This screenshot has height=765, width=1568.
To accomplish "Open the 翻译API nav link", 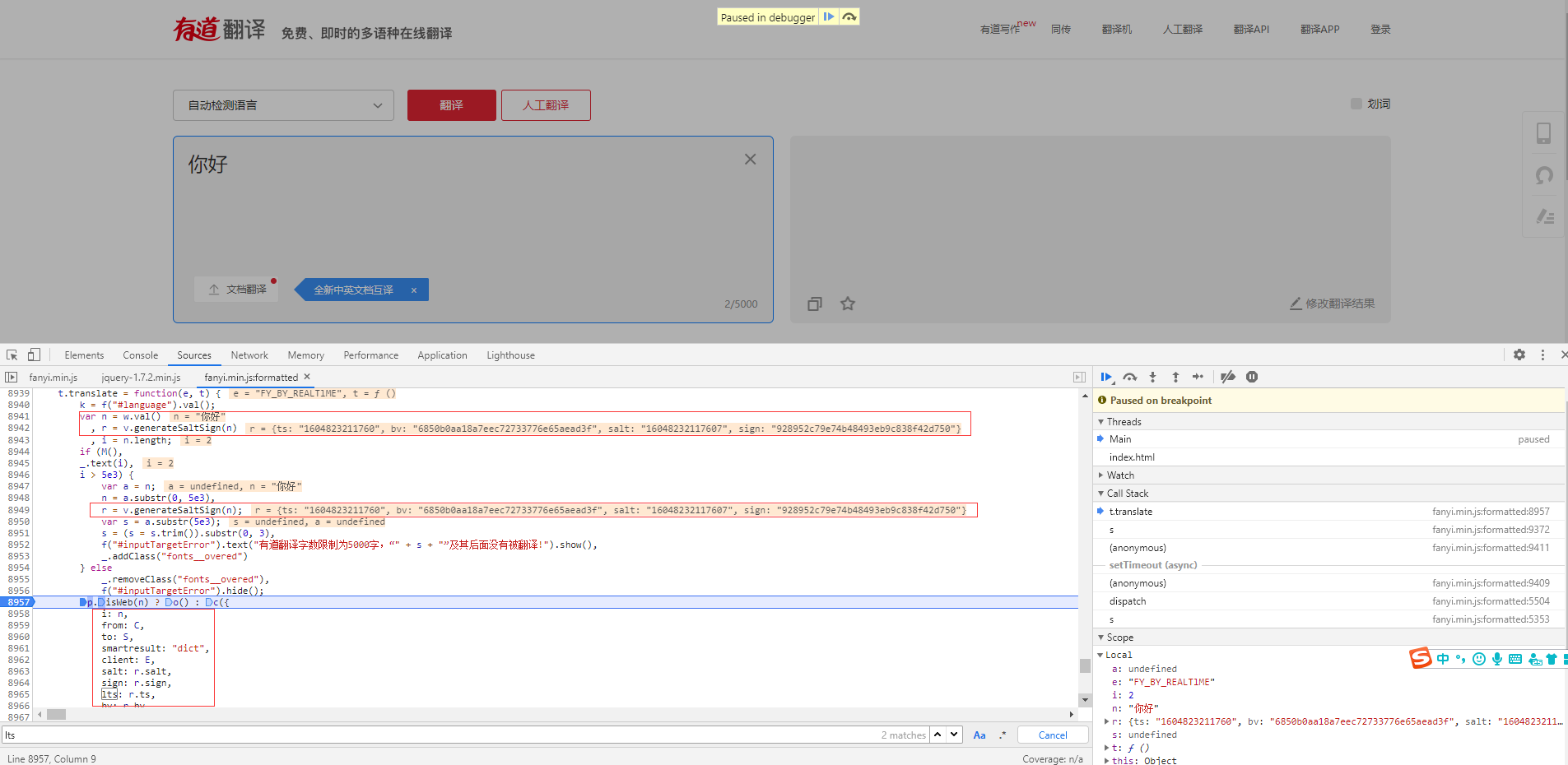I will 1251,29.
